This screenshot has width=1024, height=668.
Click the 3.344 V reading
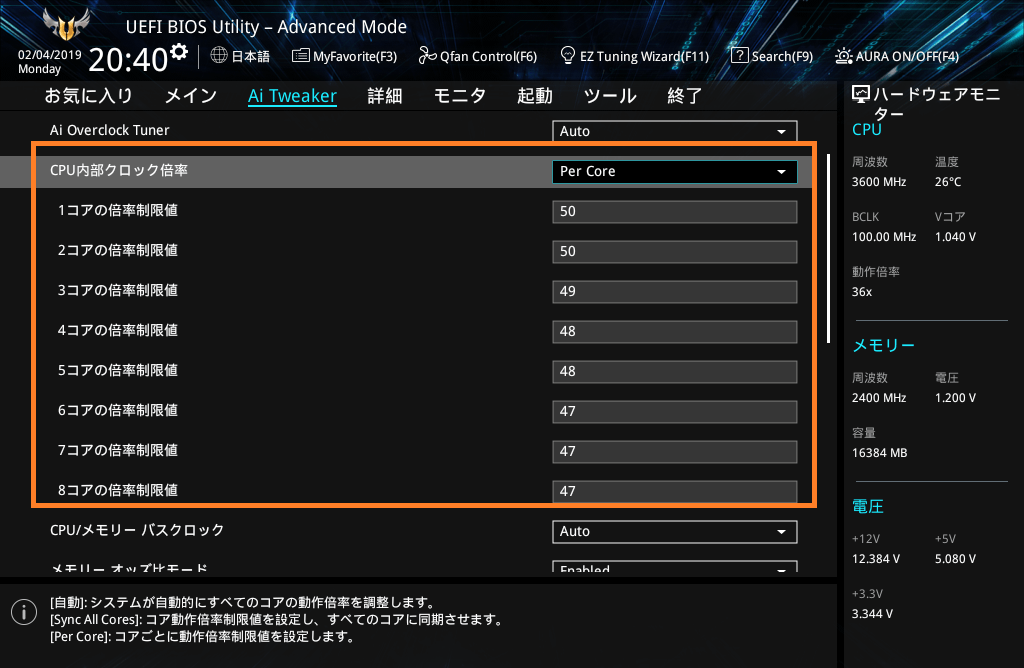click(872, 614)
